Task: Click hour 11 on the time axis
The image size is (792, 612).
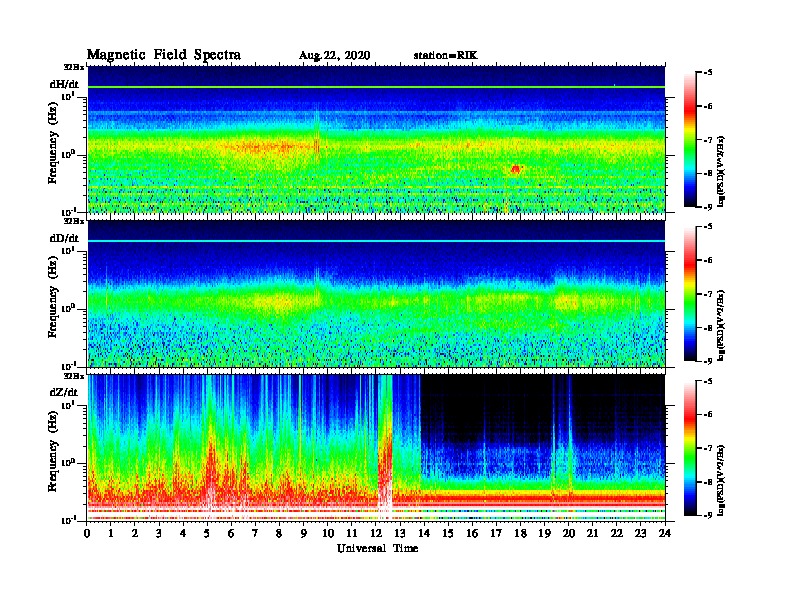Action: point(352,533)
